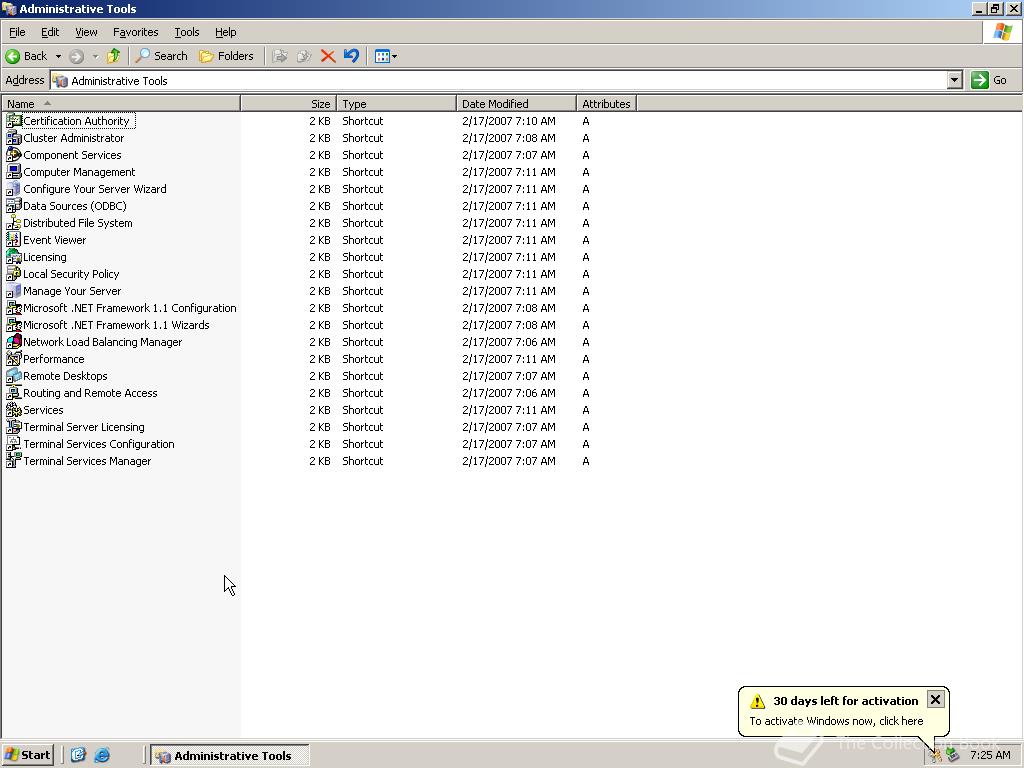The width and height of the screenshot is (1024, 768).
Task: Select Terminal Services Configuration icon
Action: [13, 443]
